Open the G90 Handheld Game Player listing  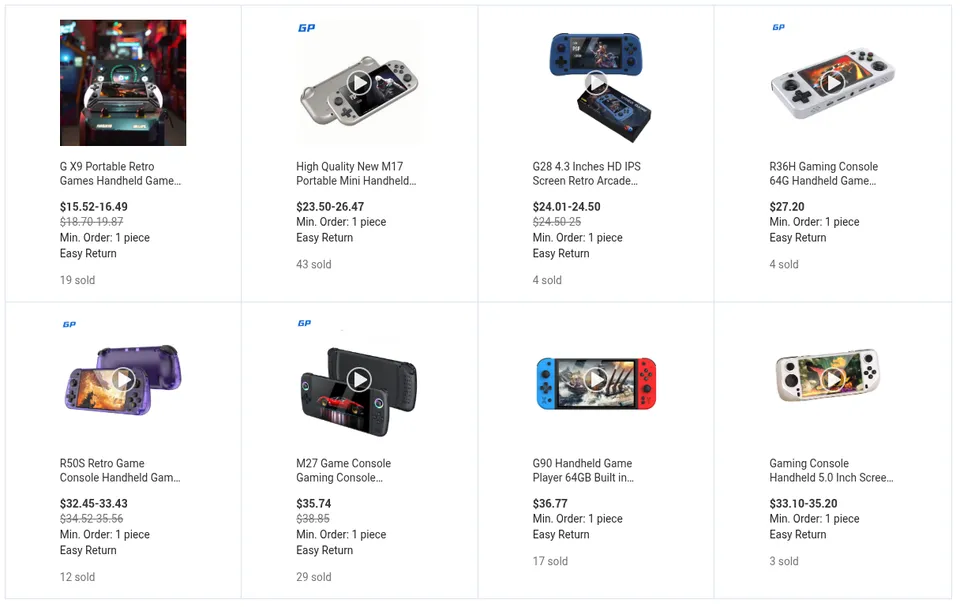pos(582,470)
